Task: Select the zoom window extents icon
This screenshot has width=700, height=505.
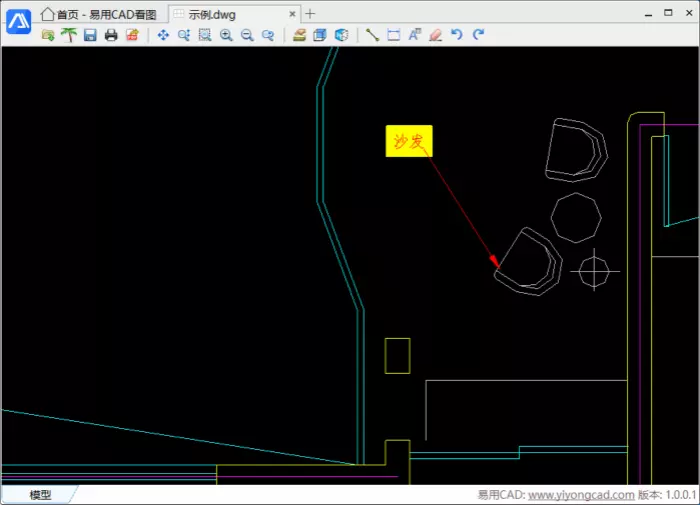Action: [205, 35]
